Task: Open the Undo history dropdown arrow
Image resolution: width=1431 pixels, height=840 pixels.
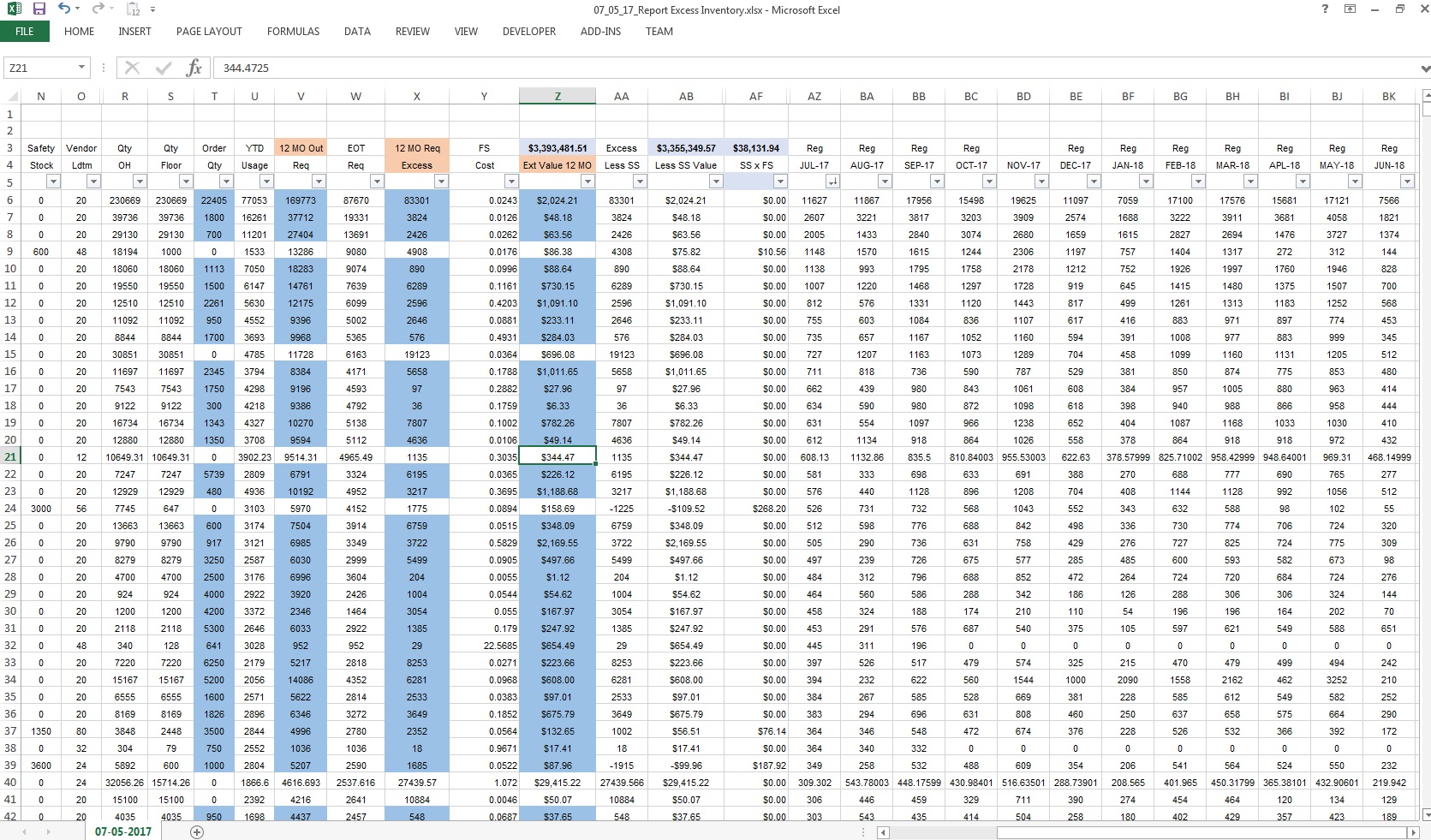Action: pos(78,9)
